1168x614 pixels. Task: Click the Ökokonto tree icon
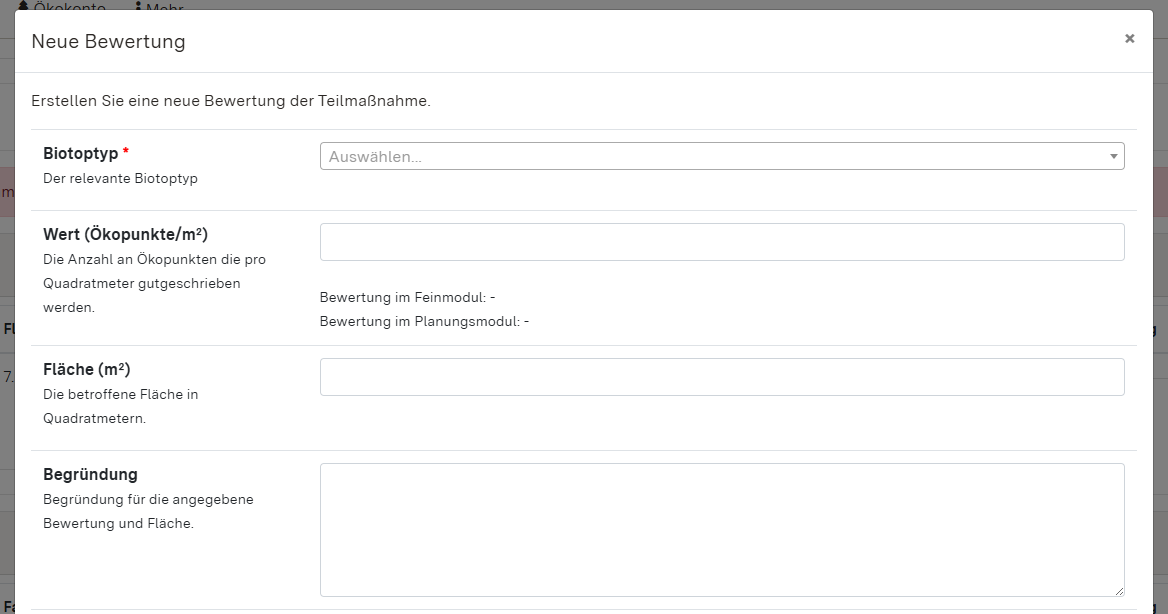23,7
